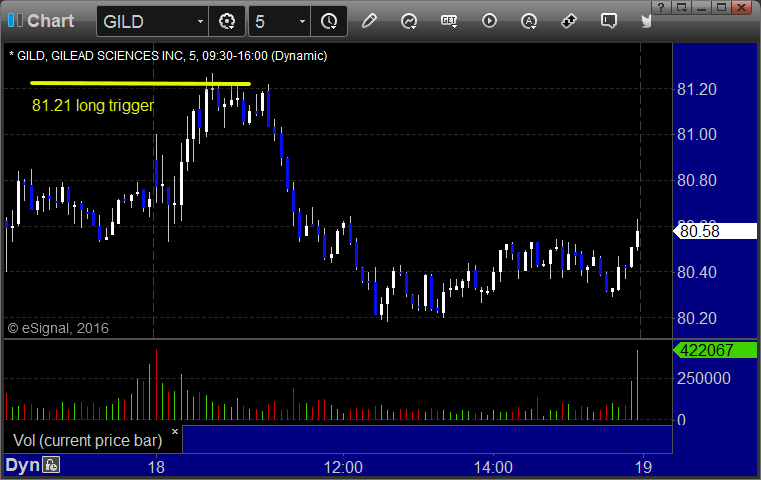Close the Vol (current price bar) panel
The image size is (761, 480).
pyautogui.click(x=175, y=431)
